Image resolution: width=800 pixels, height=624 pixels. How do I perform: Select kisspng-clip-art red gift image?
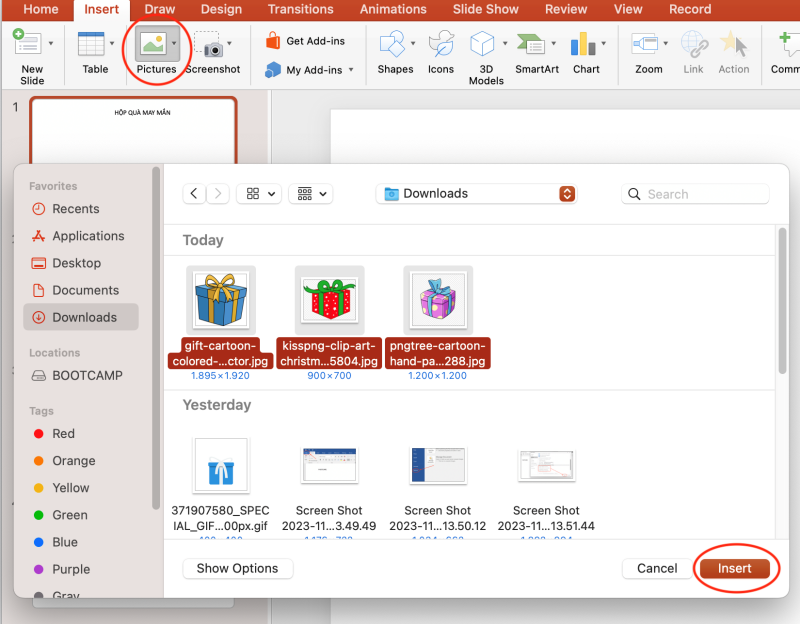[x=329, y=300]
